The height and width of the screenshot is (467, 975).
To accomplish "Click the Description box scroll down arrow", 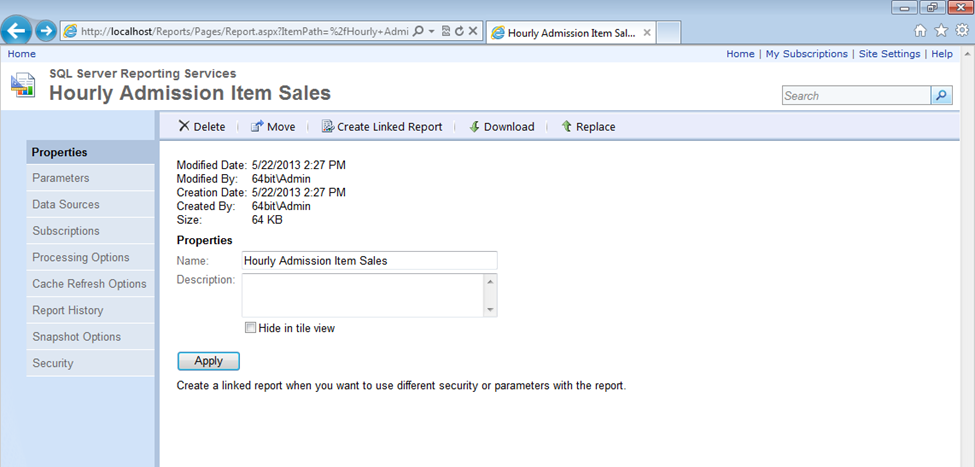I will [490, 310].
